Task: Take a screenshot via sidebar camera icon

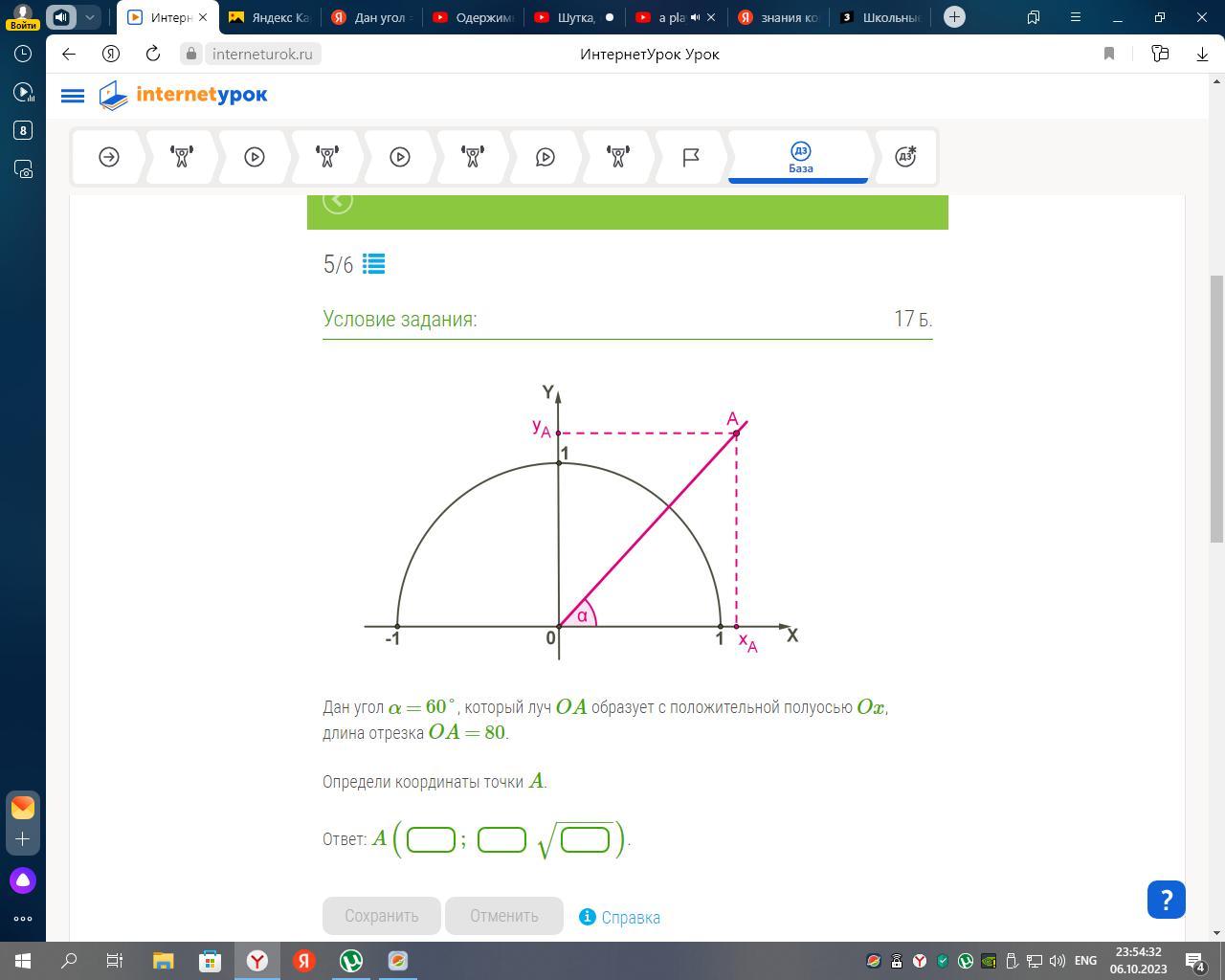Action: point(23,168)
